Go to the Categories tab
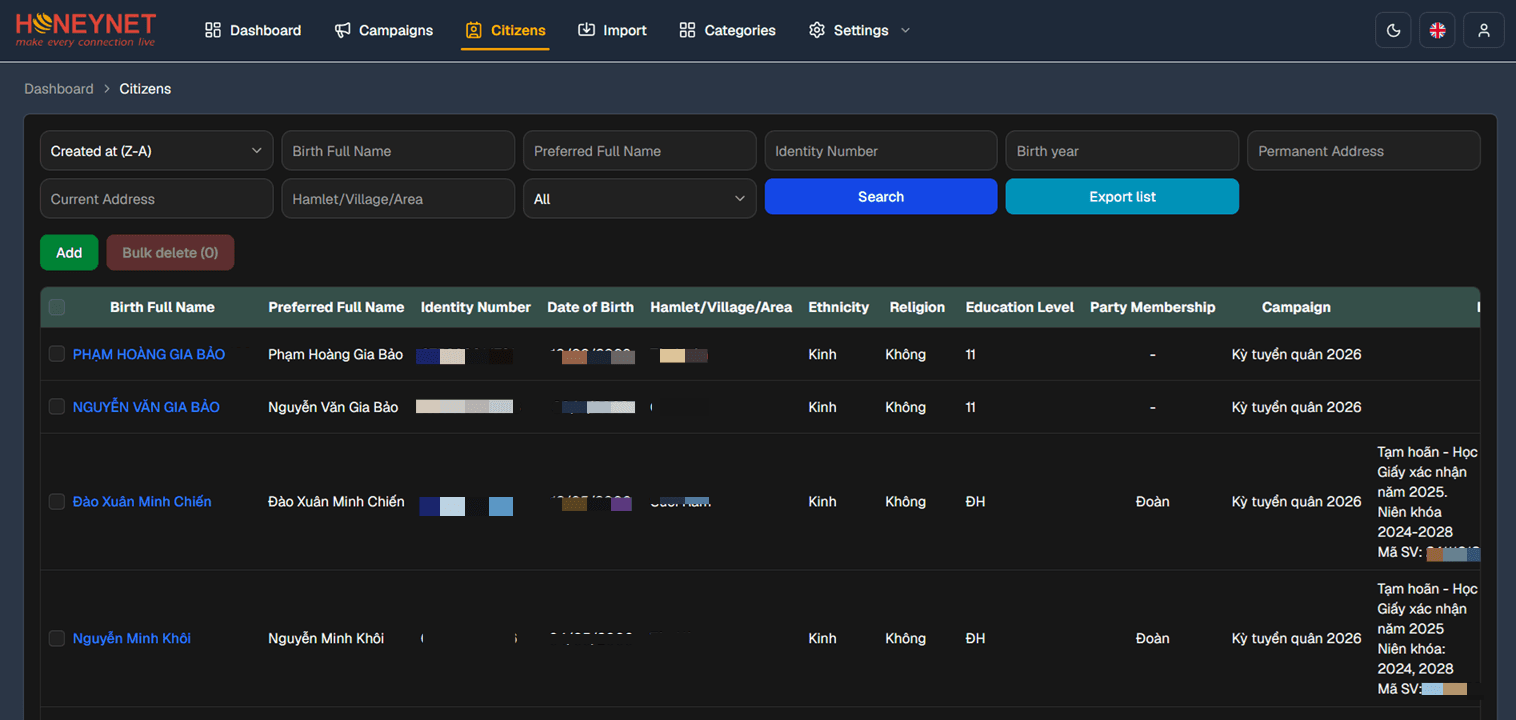 click(727, 30)
